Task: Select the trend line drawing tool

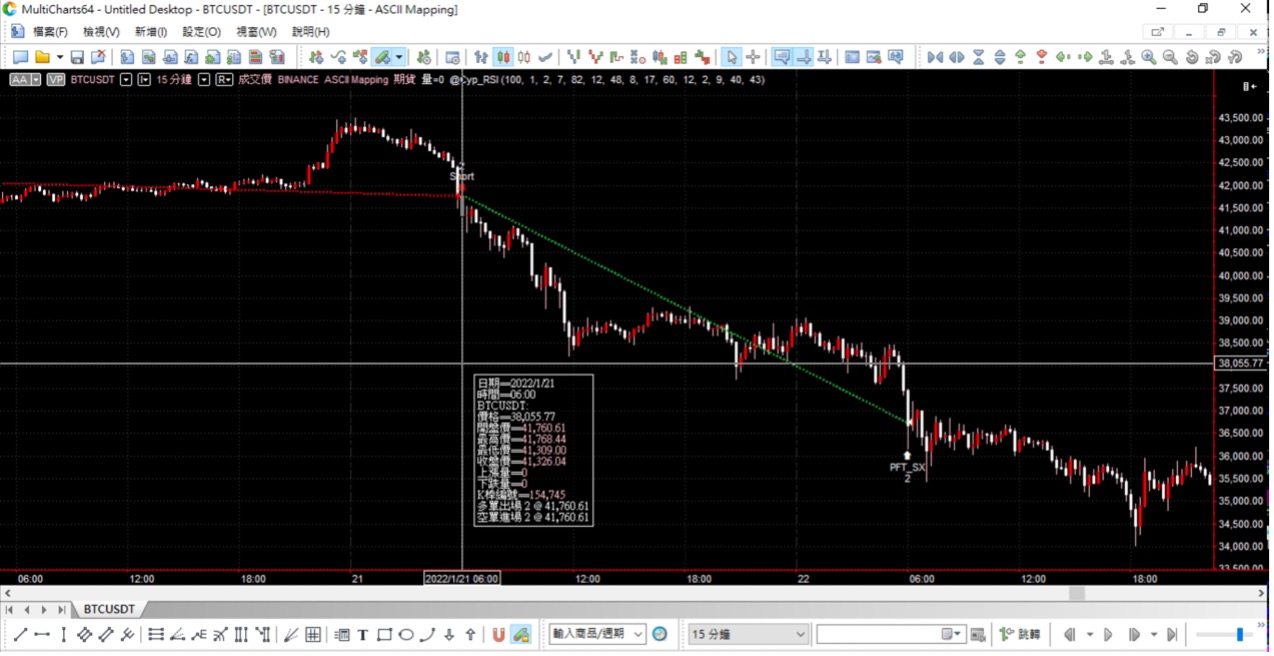Action: pyautogui.click(x=20, y=634)
